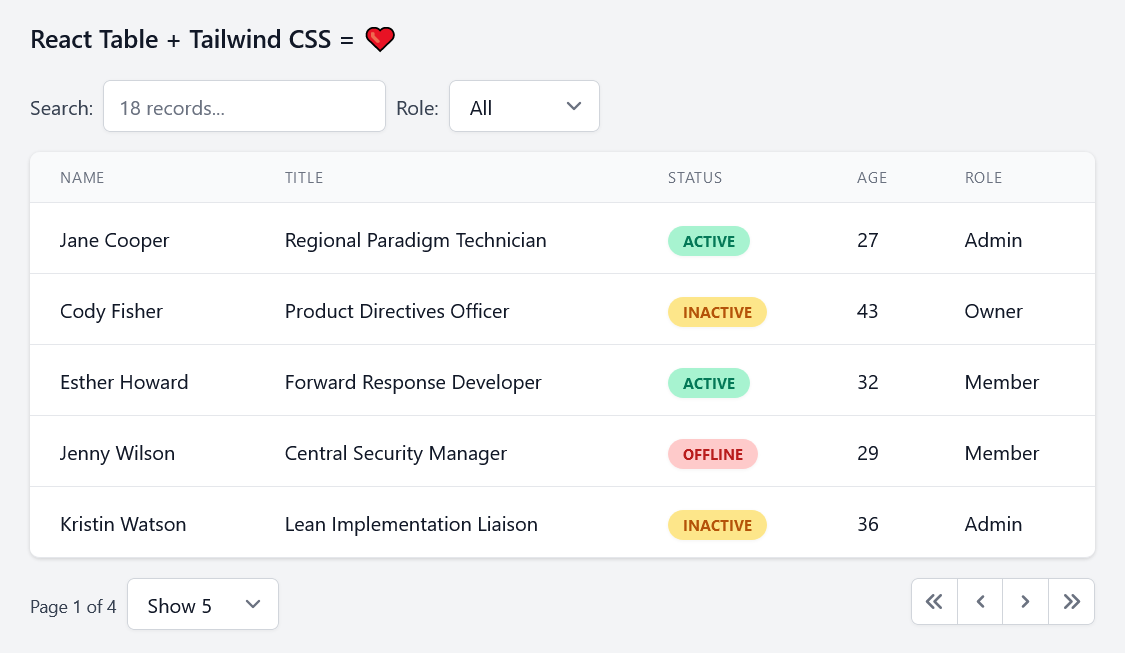
Task: Go to previous page arrow
Action: 980,601
